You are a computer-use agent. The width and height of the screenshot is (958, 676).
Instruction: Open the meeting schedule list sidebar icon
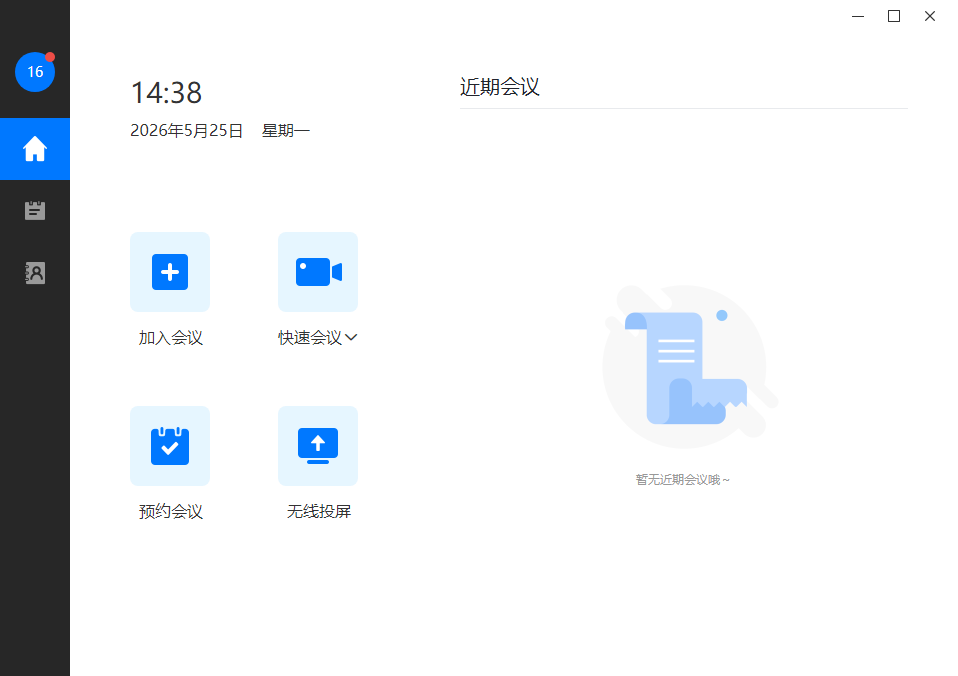pos(35,210)
